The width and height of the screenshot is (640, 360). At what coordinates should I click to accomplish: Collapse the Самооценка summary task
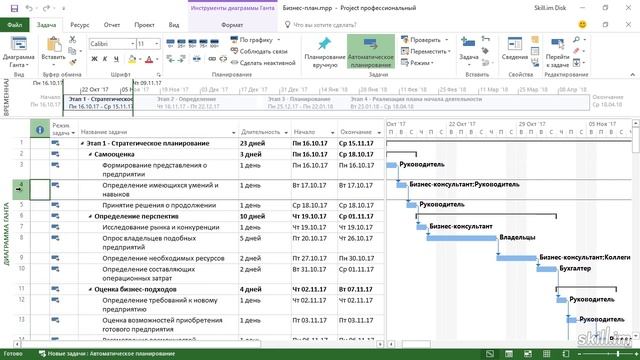90,155
